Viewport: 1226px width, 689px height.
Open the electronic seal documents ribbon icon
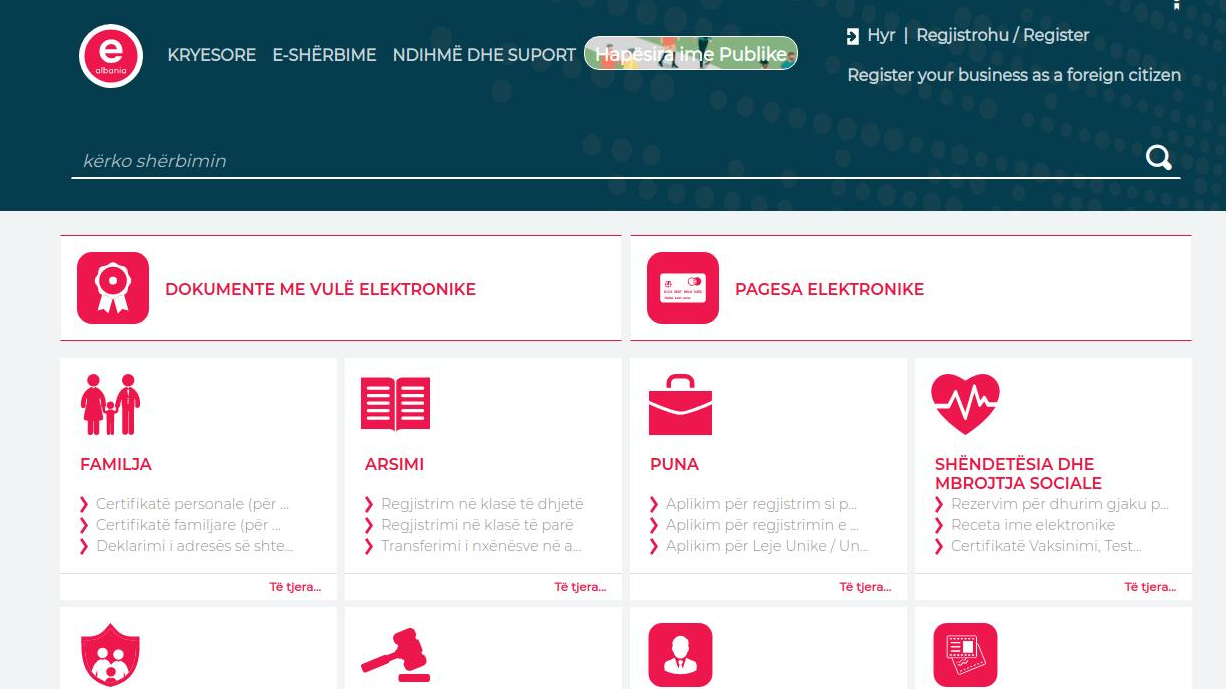click(x=113, y=288)
